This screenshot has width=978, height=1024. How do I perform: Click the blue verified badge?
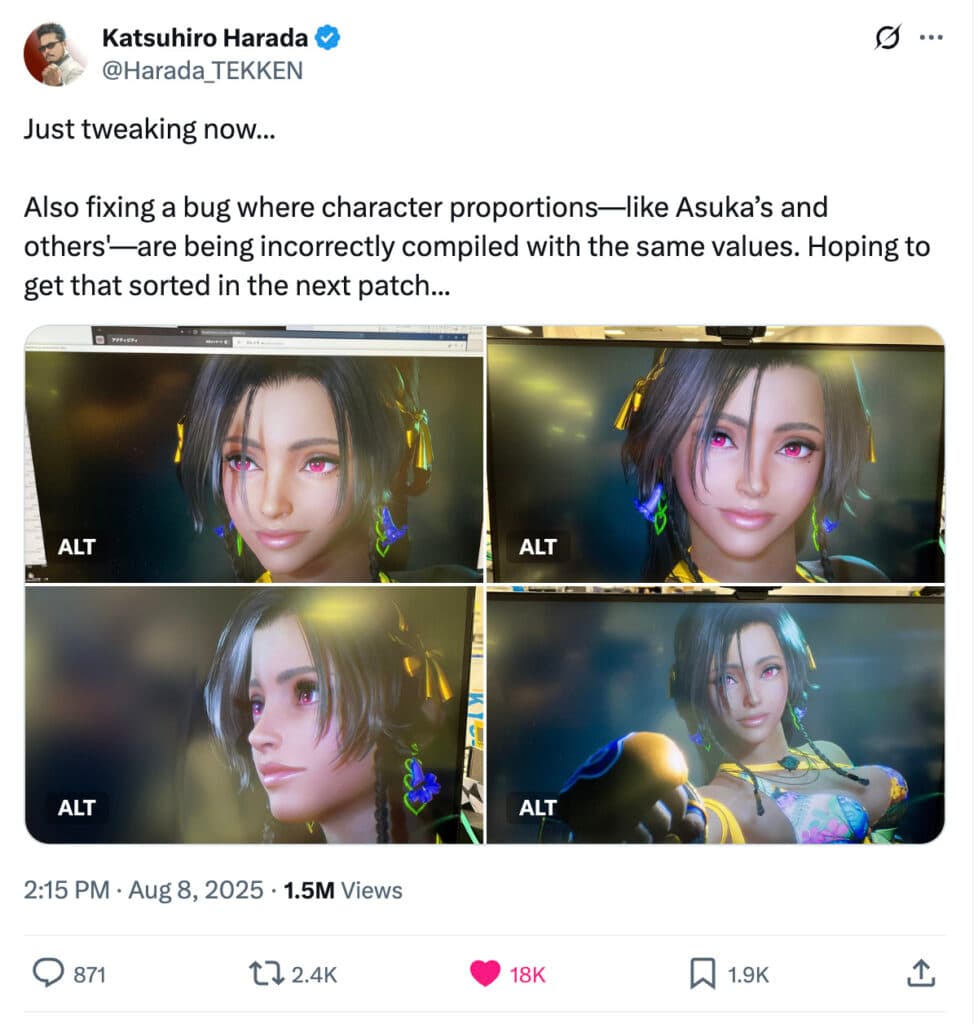click(x=327, y=38)
